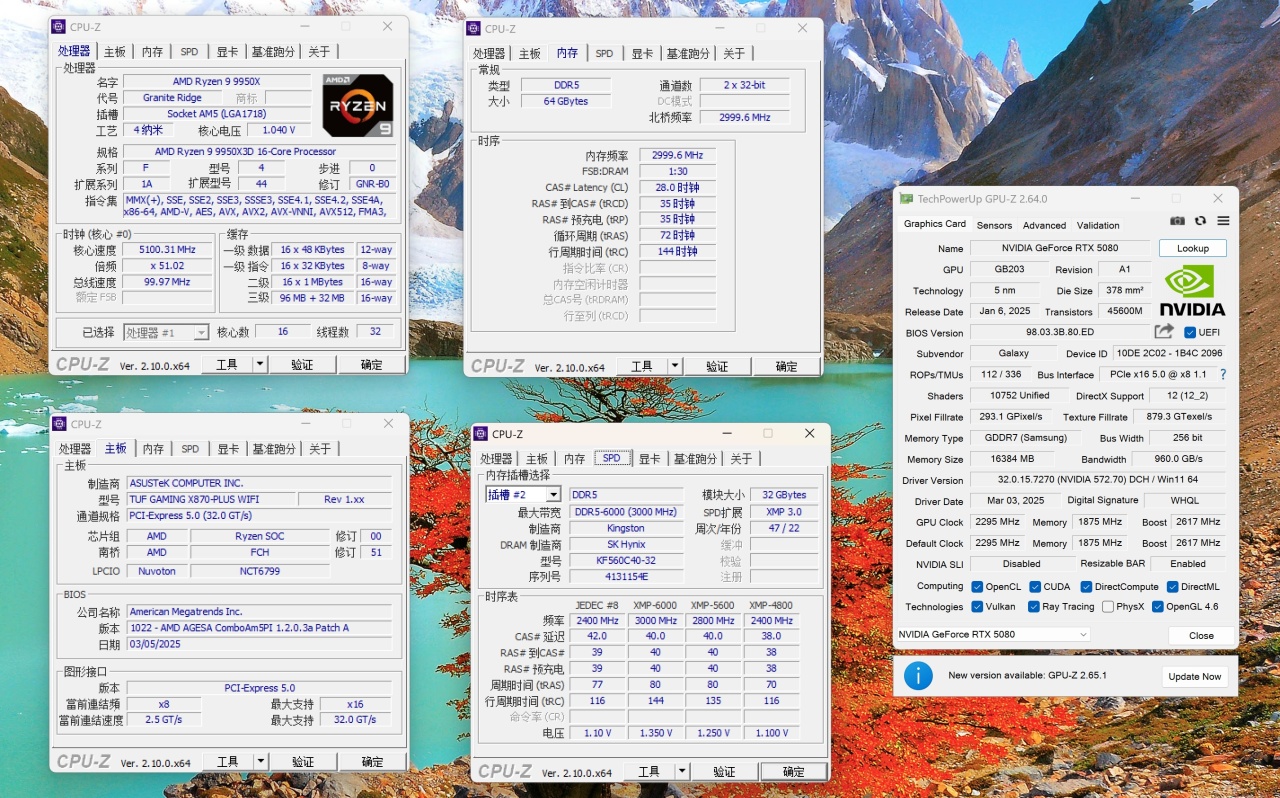The width and height of the screenshot is (1280, 798).
Task: Open the GPU-Z hamburger menu
Action: [1223, 221]
